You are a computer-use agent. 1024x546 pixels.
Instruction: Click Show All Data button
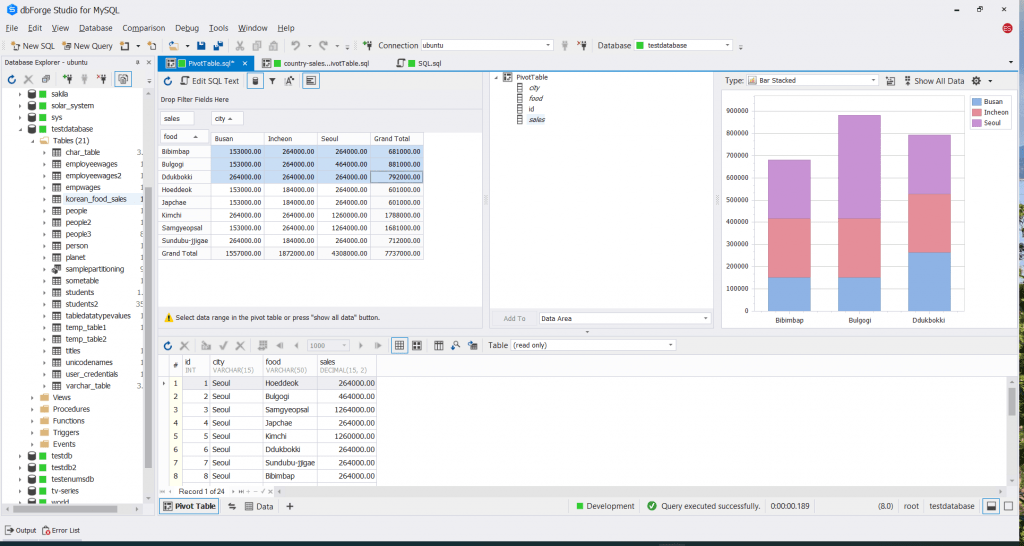pos(934,81)
